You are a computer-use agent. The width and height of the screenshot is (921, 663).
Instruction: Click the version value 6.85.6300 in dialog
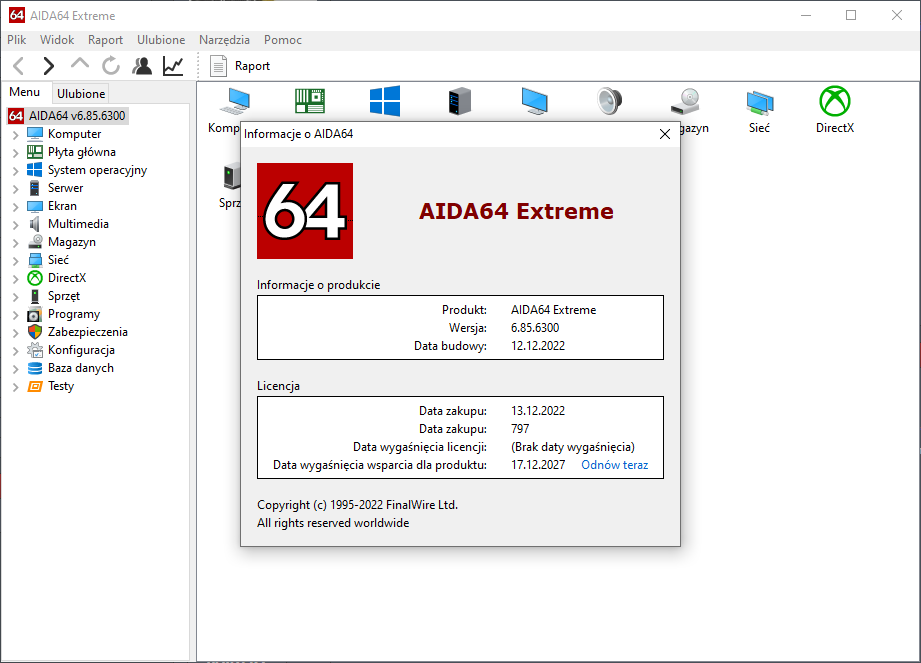pos(535,328)
